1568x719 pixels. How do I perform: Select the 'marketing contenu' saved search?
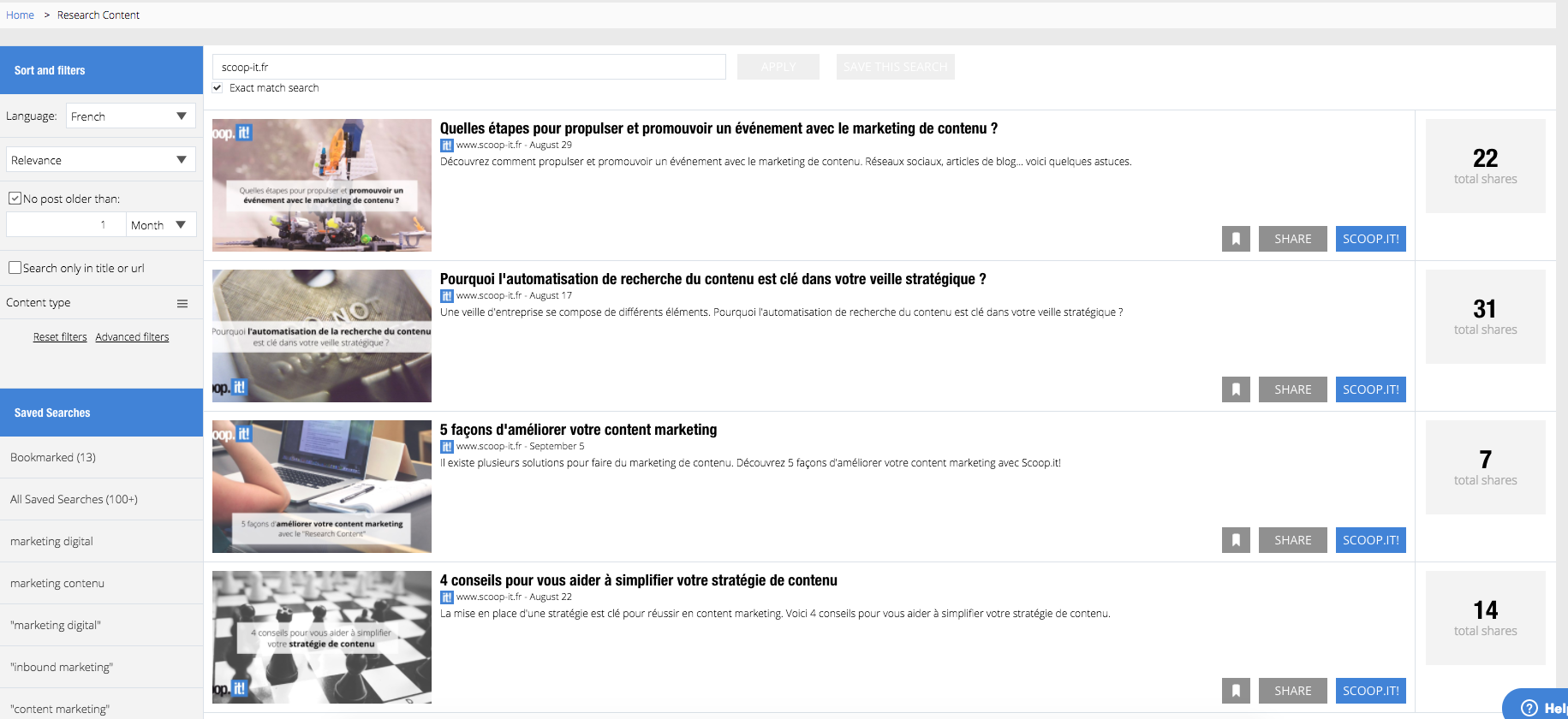[101, 583]
